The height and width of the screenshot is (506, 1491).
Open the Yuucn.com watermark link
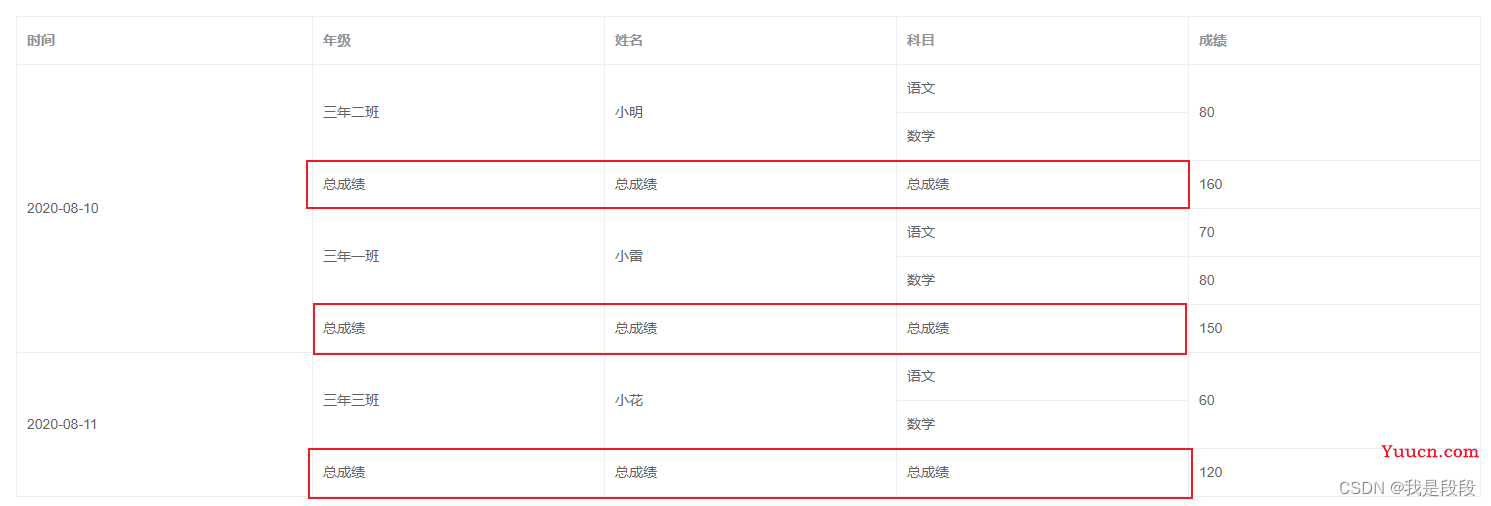(x=1429, y=452)
